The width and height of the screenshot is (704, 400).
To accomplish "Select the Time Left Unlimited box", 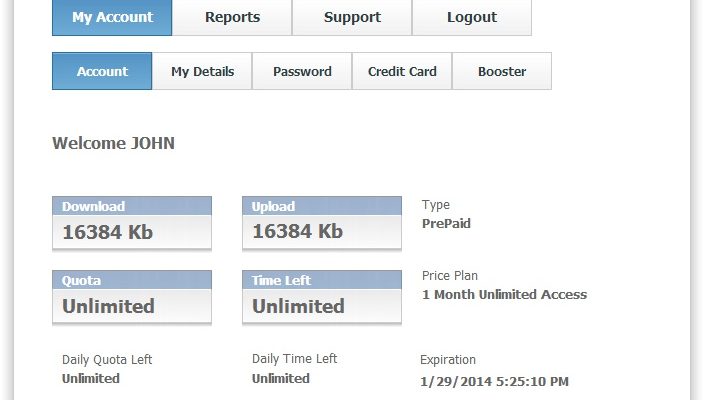I will point(322,297).
